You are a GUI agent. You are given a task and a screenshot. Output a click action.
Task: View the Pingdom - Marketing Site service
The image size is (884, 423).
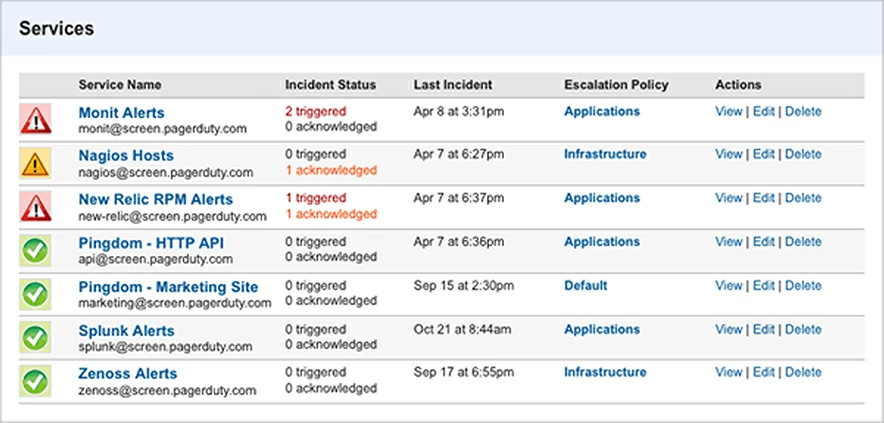tap(728, 285)
